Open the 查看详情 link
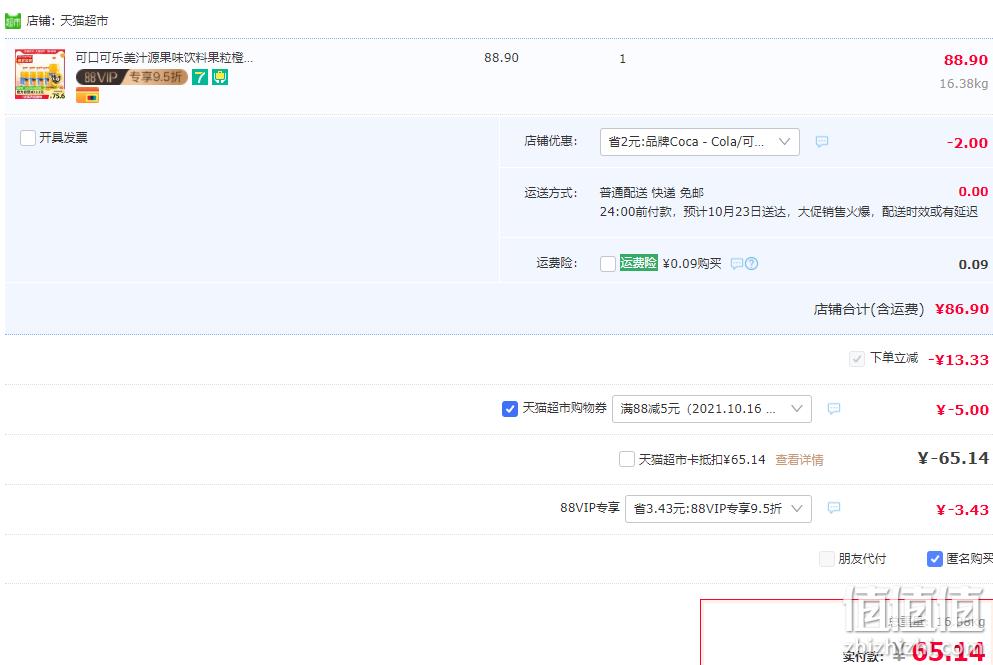 coord(800,460)
